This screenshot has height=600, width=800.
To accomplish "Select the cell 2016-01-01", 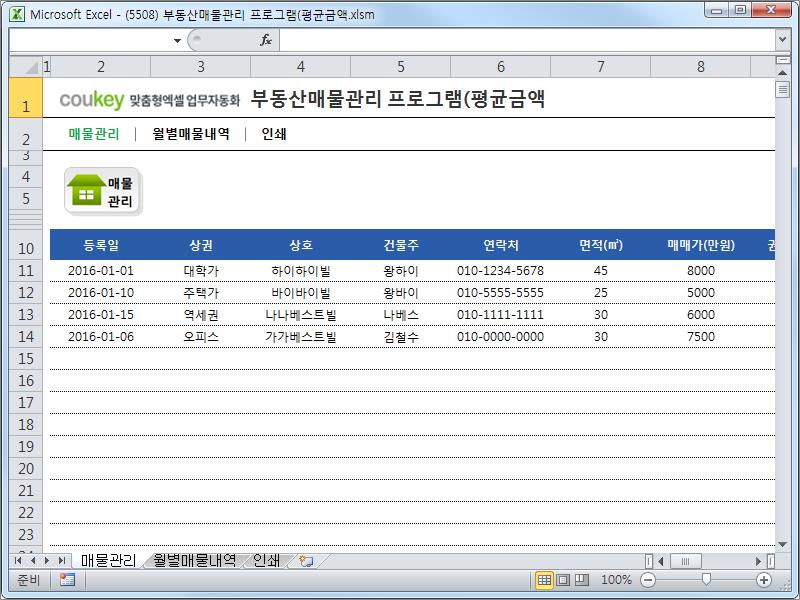I will (101, 271).
